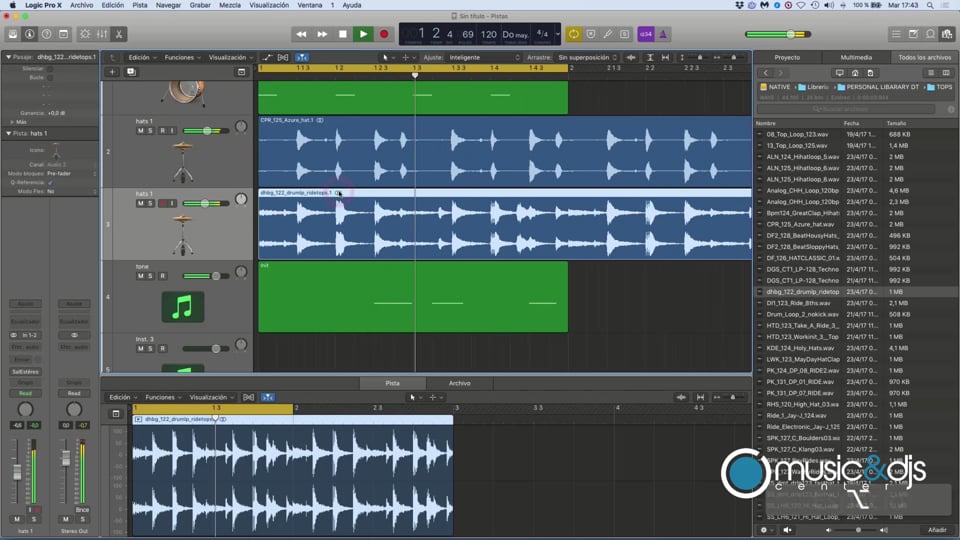Open the Mixer icon in control bar
This screenshot has width=960, height=540.
[102, 34]
